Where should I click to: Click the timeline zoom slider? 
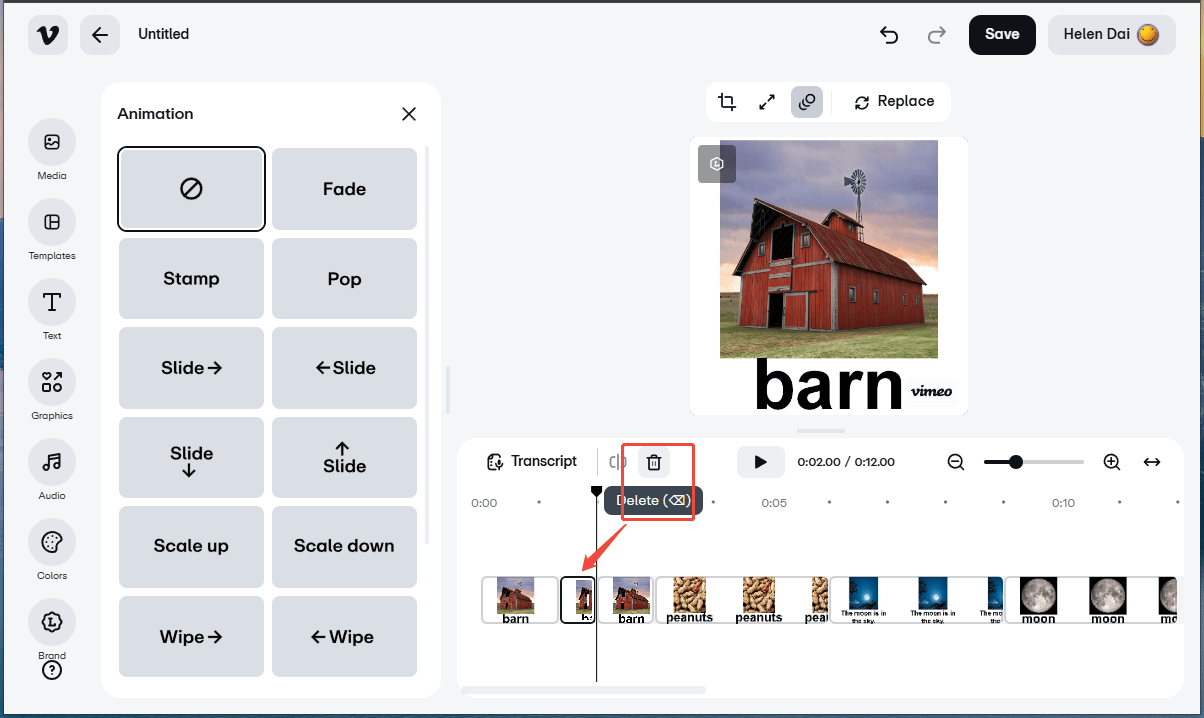[1034, 462]
